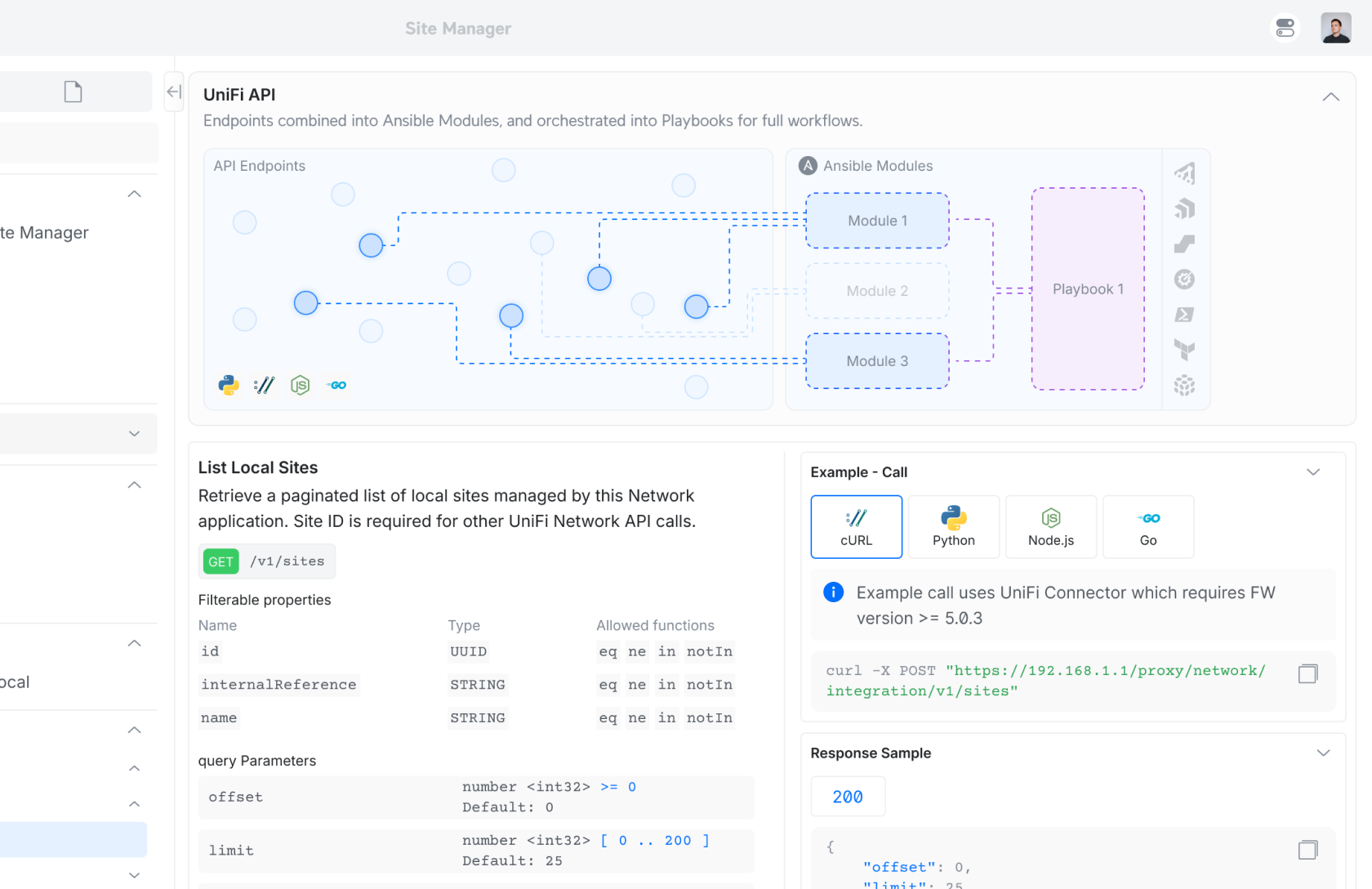
Task: Click the Node.js hexagon icon in API Endpoints panel
Action: 301,385
